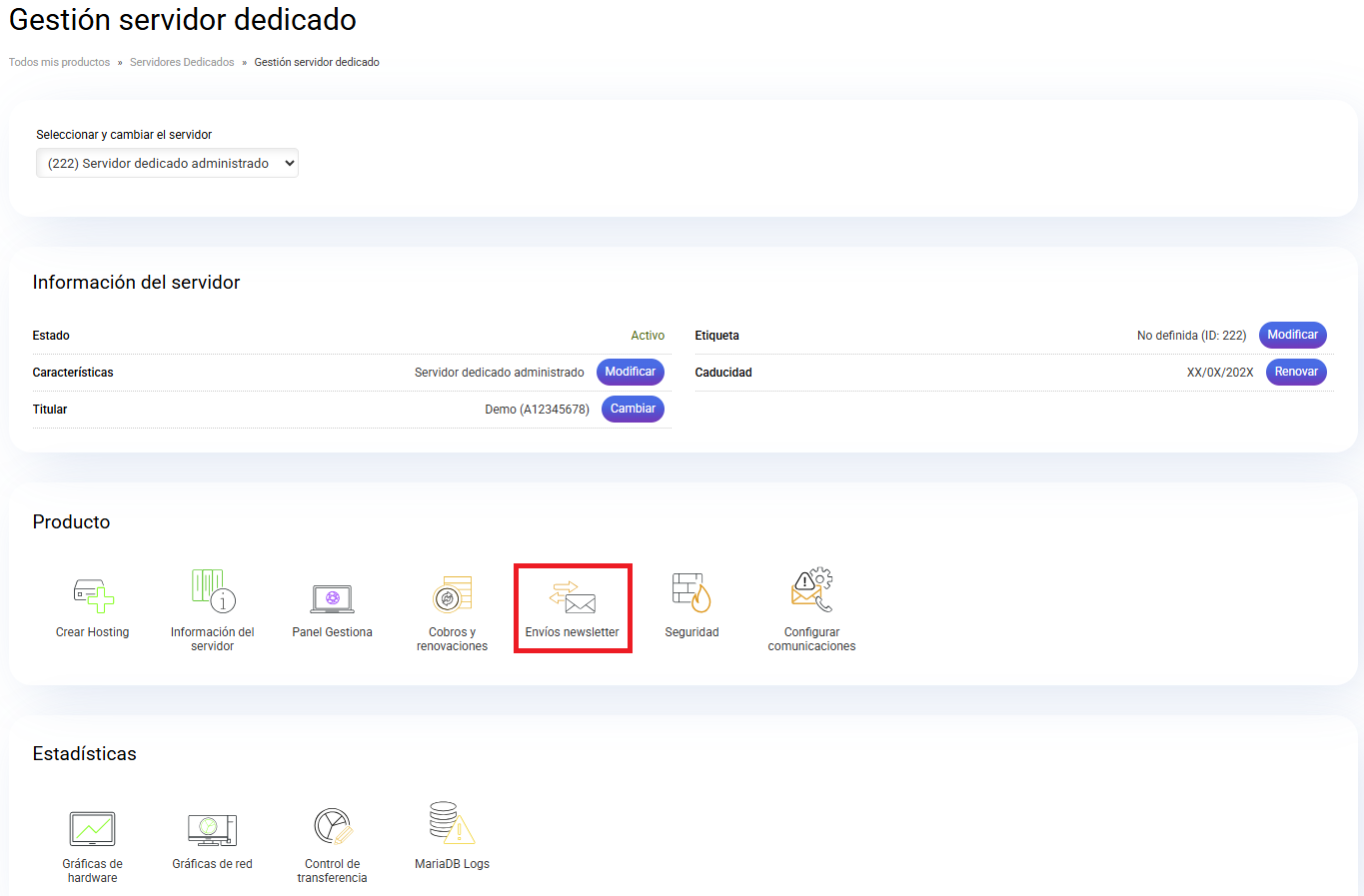Launch Panel Gestiona icon
Screen dimensions: 1364x896
(333, 598)
